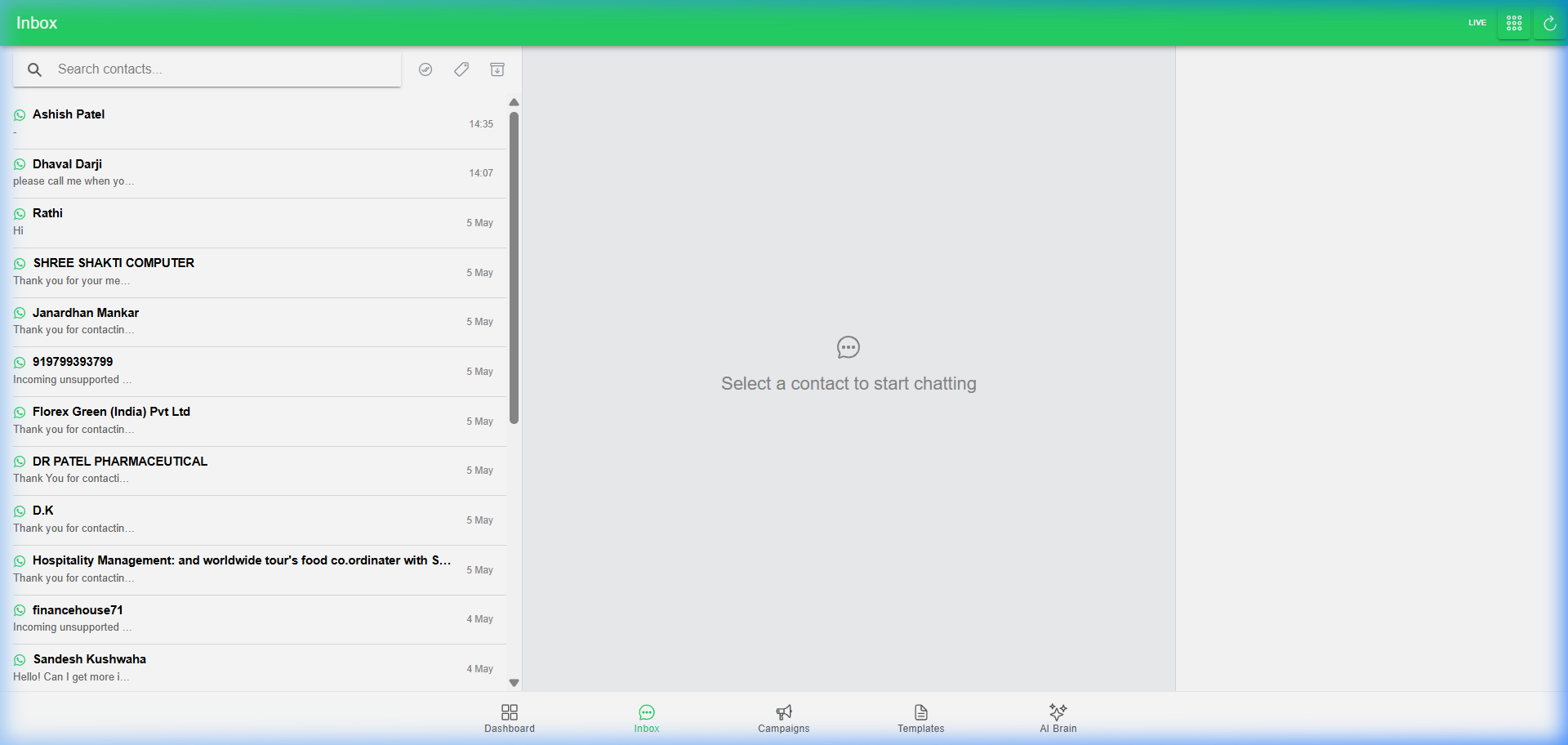
Task: Open the Ashish Patel conversation
Action: pos(260,124)
